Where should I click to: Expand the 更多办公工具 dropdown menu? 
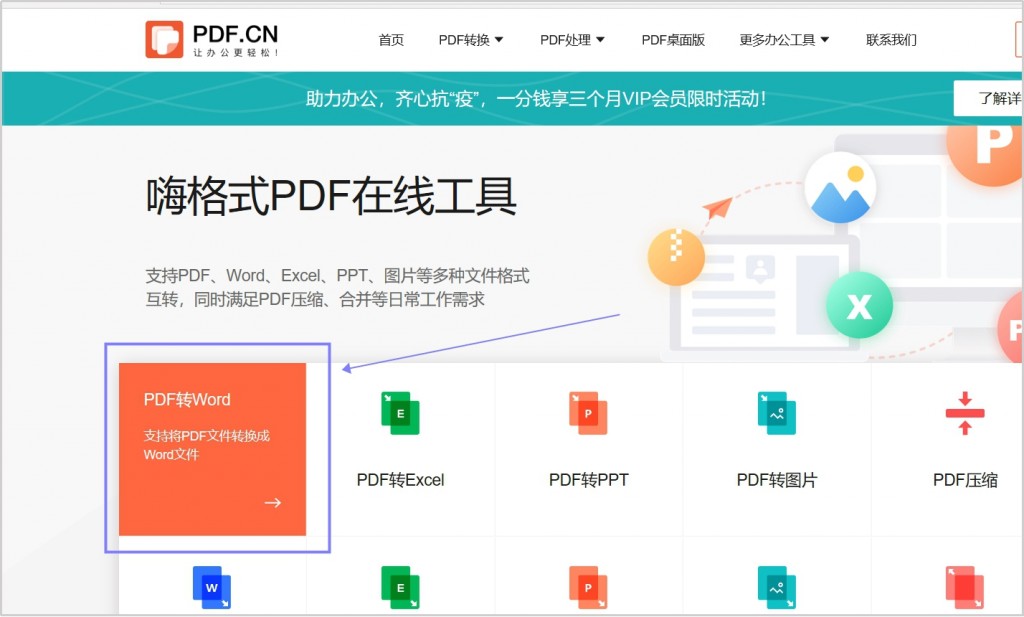click(x=784, y=40)
